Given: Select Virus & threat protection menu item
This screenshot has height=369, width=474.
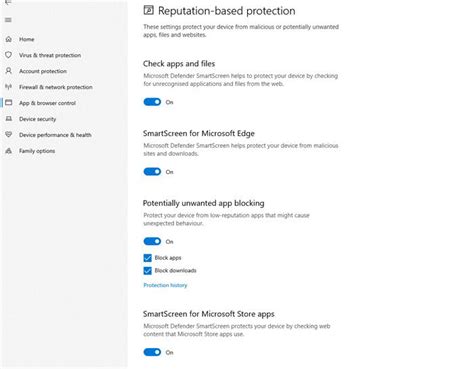Looking at the screenshot, I should pyautogui.click(x=50, y=55).
